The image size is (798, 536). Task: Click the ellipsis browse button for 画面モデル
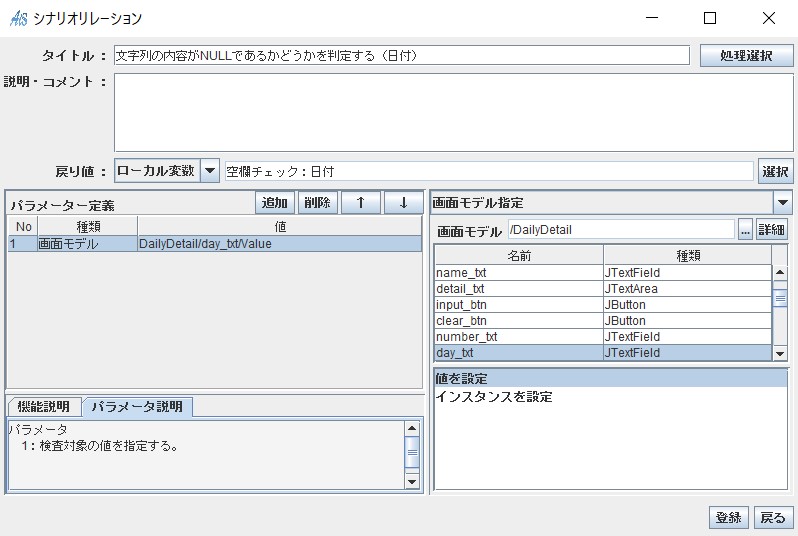pyautogui.click(x=745, y=230)
